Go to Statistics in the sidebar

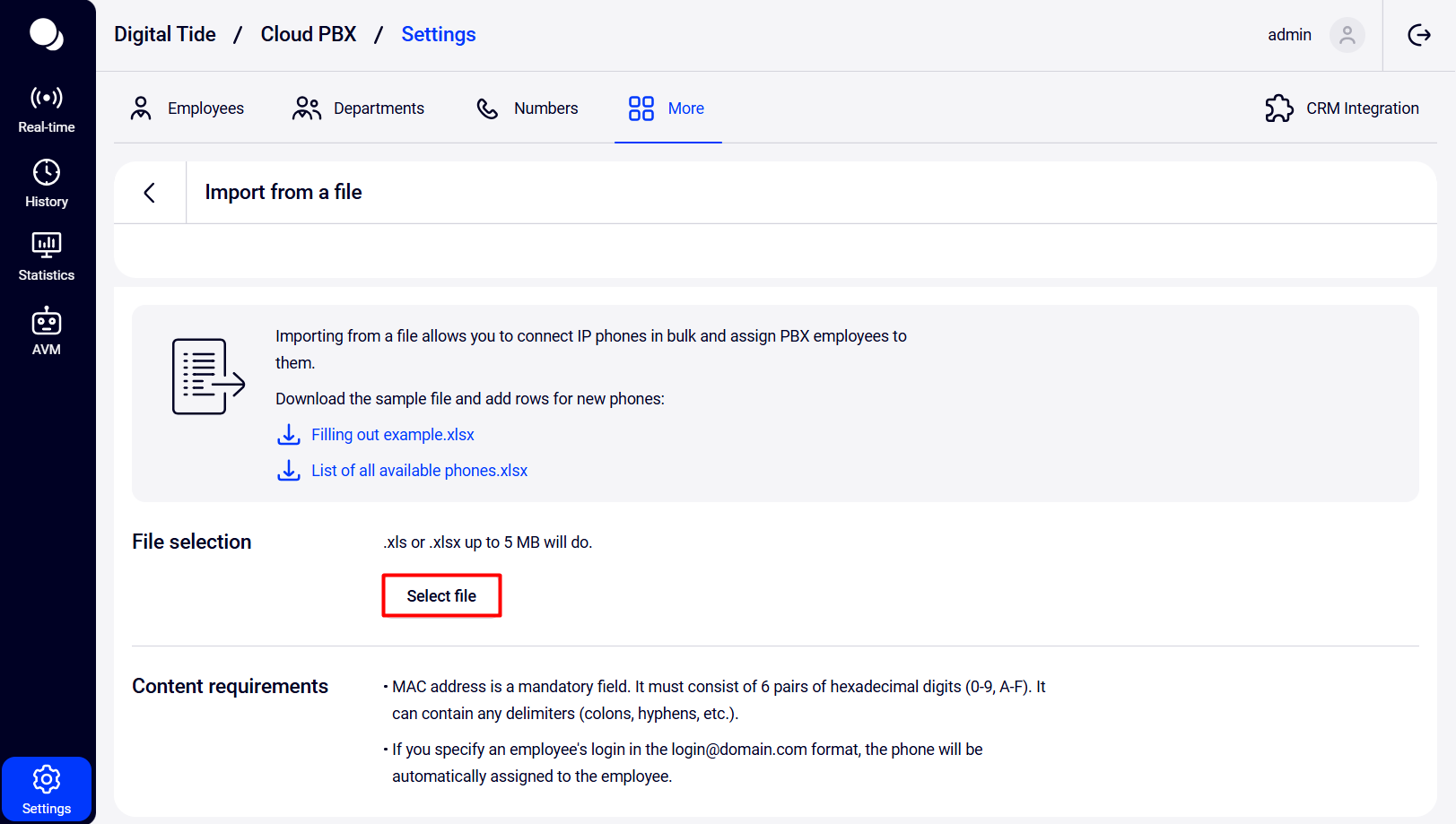(47, 257)
